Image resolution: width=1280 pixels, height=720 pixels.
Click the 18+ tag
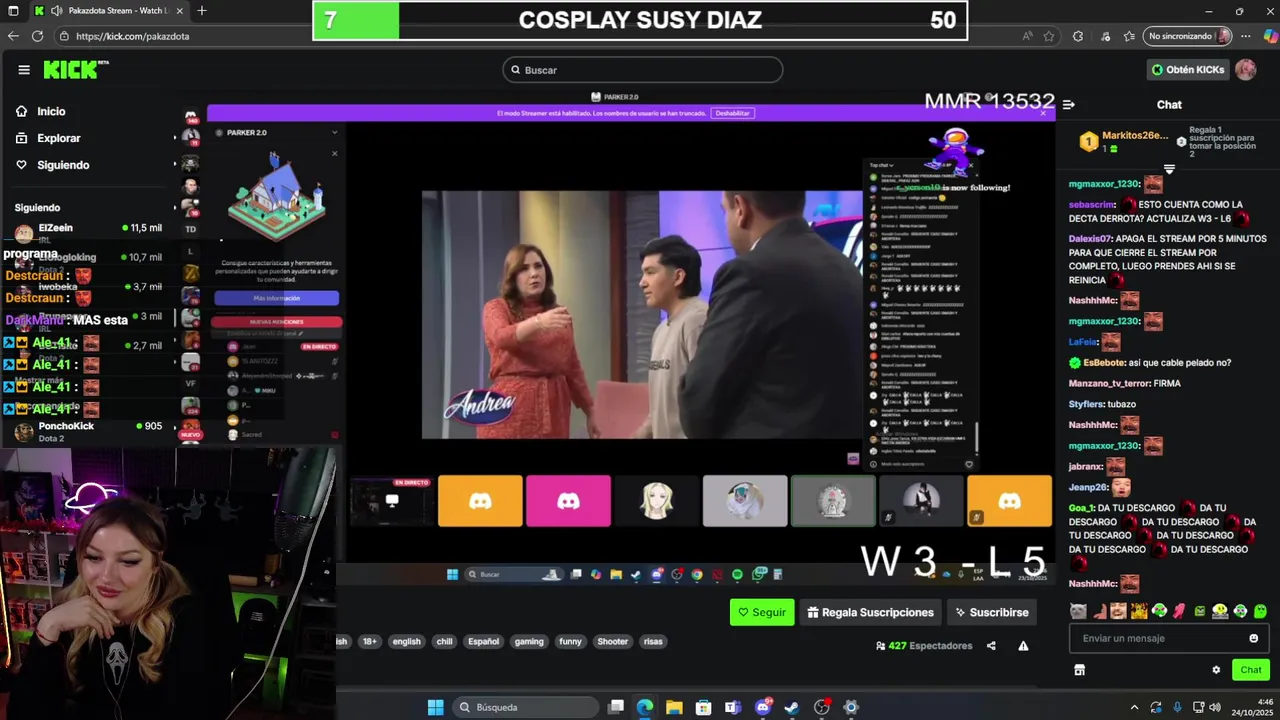(370, 642)
